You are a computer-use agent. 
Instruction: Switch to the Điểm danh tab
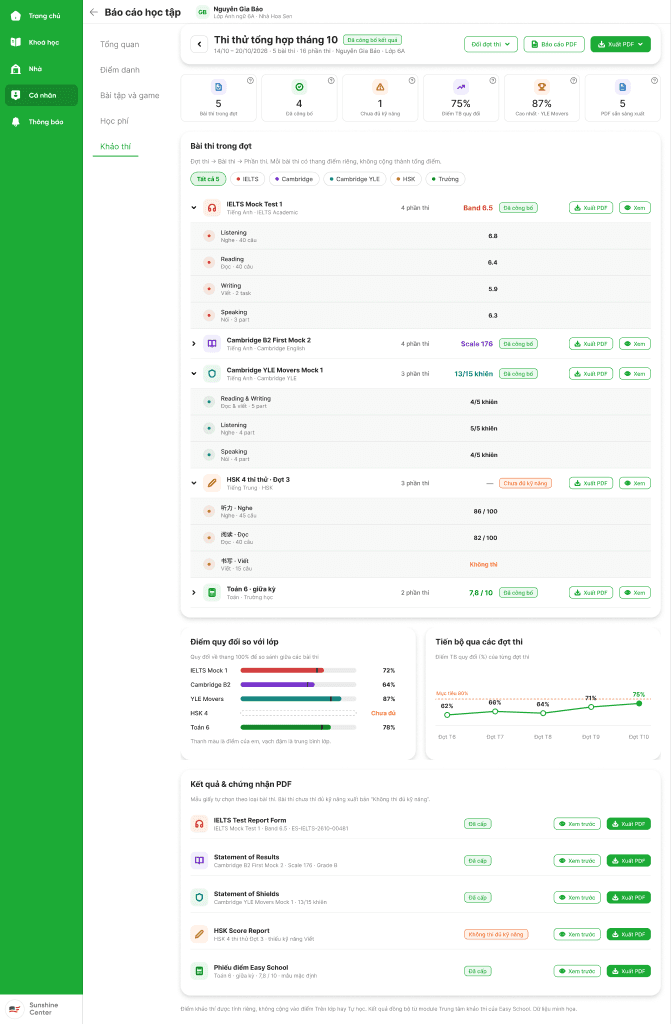tap(120, 70)
